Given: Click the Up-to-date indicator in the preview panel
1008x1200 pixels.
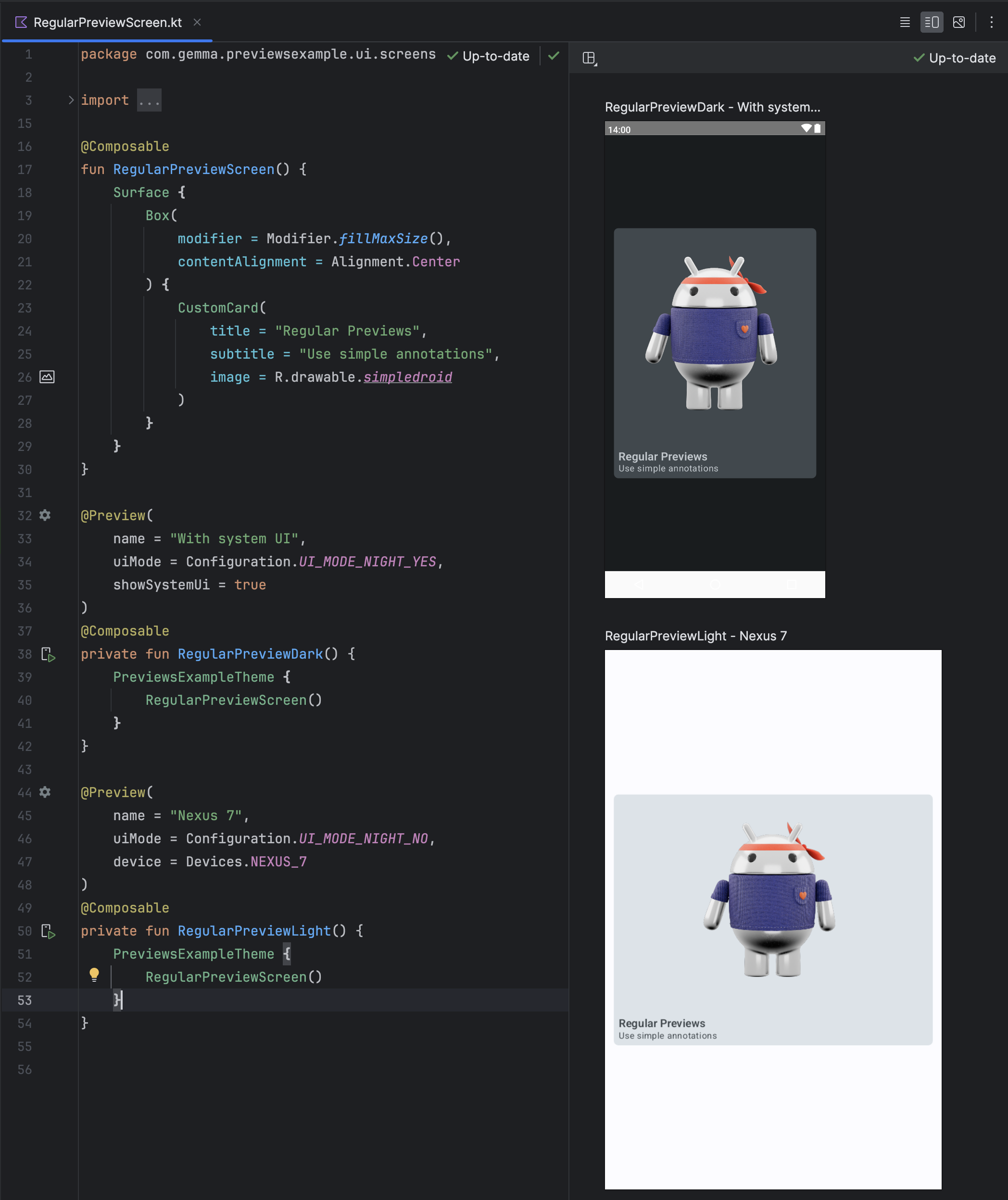Looking at the screenshot, I should [954, 58].
